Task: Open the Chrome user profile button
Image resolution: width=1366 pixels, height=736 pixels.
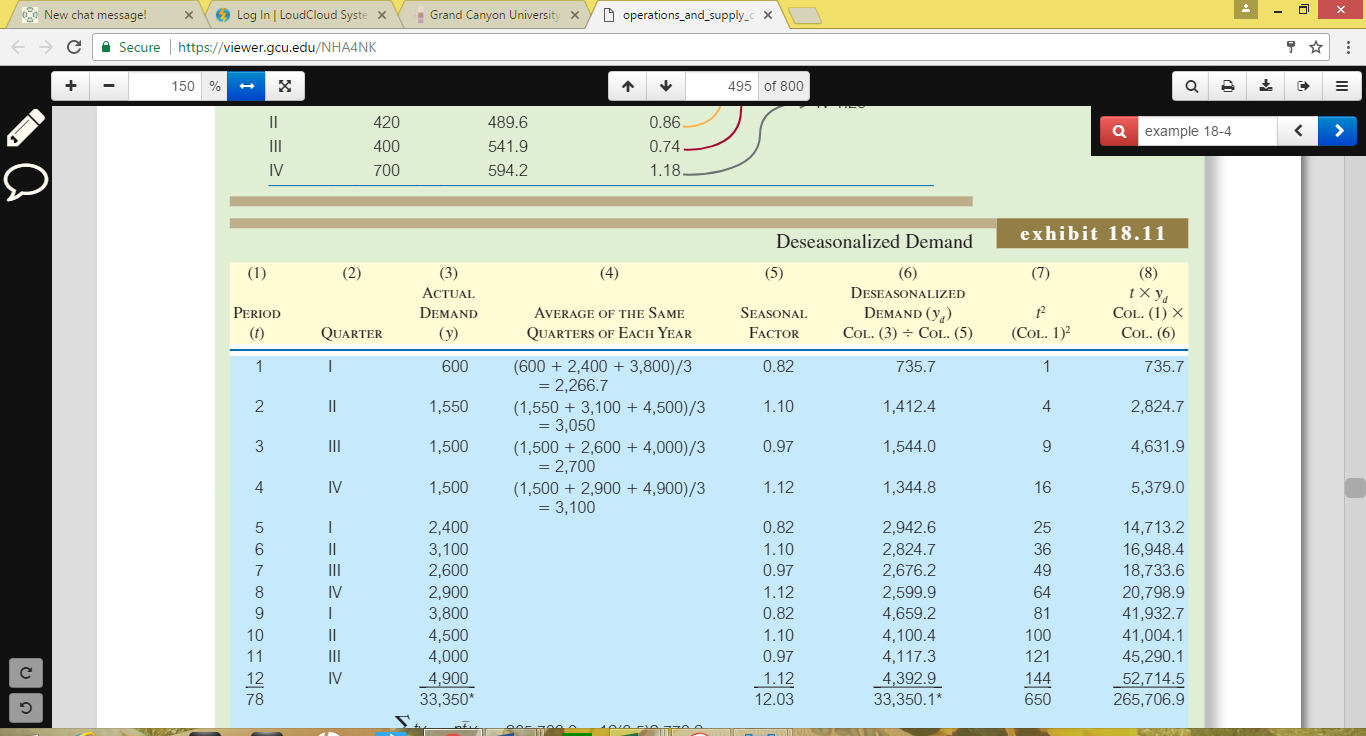Action: tap(1245, 8)
